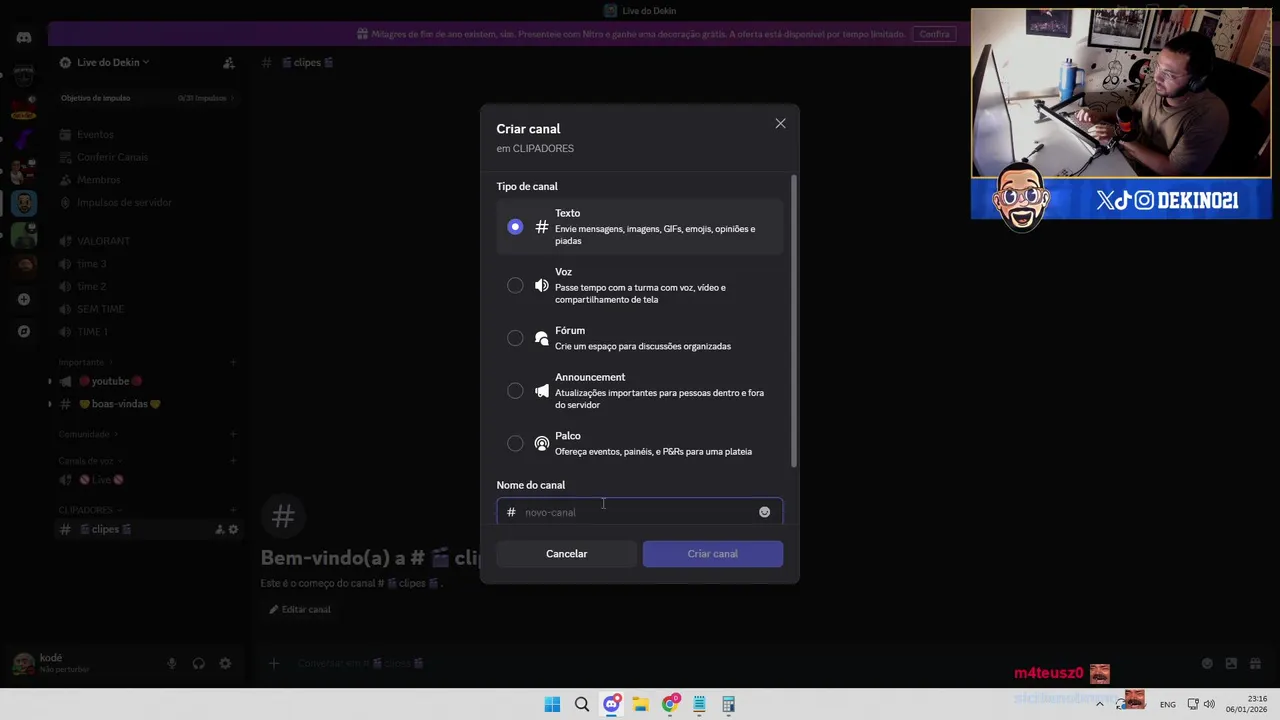Open Calculator from the taskbar

[728, 704]
